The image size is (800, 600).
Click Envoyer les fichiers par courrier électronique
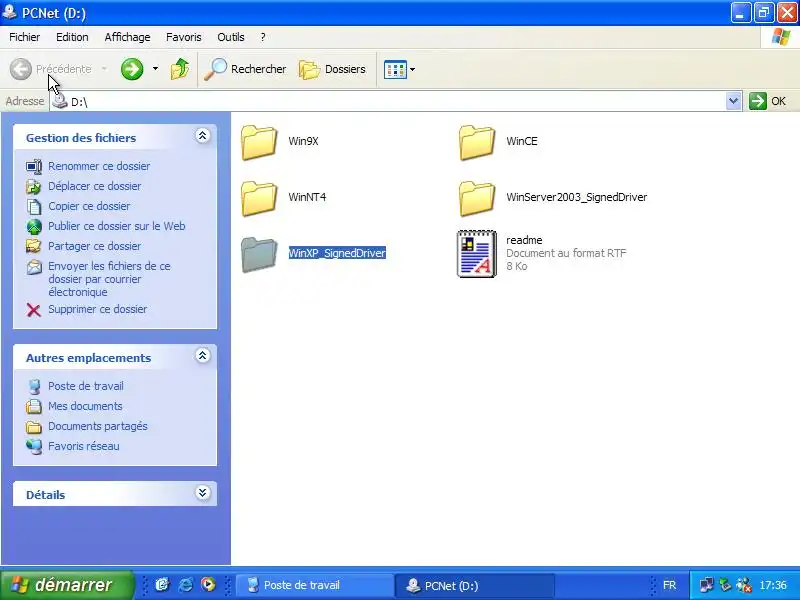109,279
